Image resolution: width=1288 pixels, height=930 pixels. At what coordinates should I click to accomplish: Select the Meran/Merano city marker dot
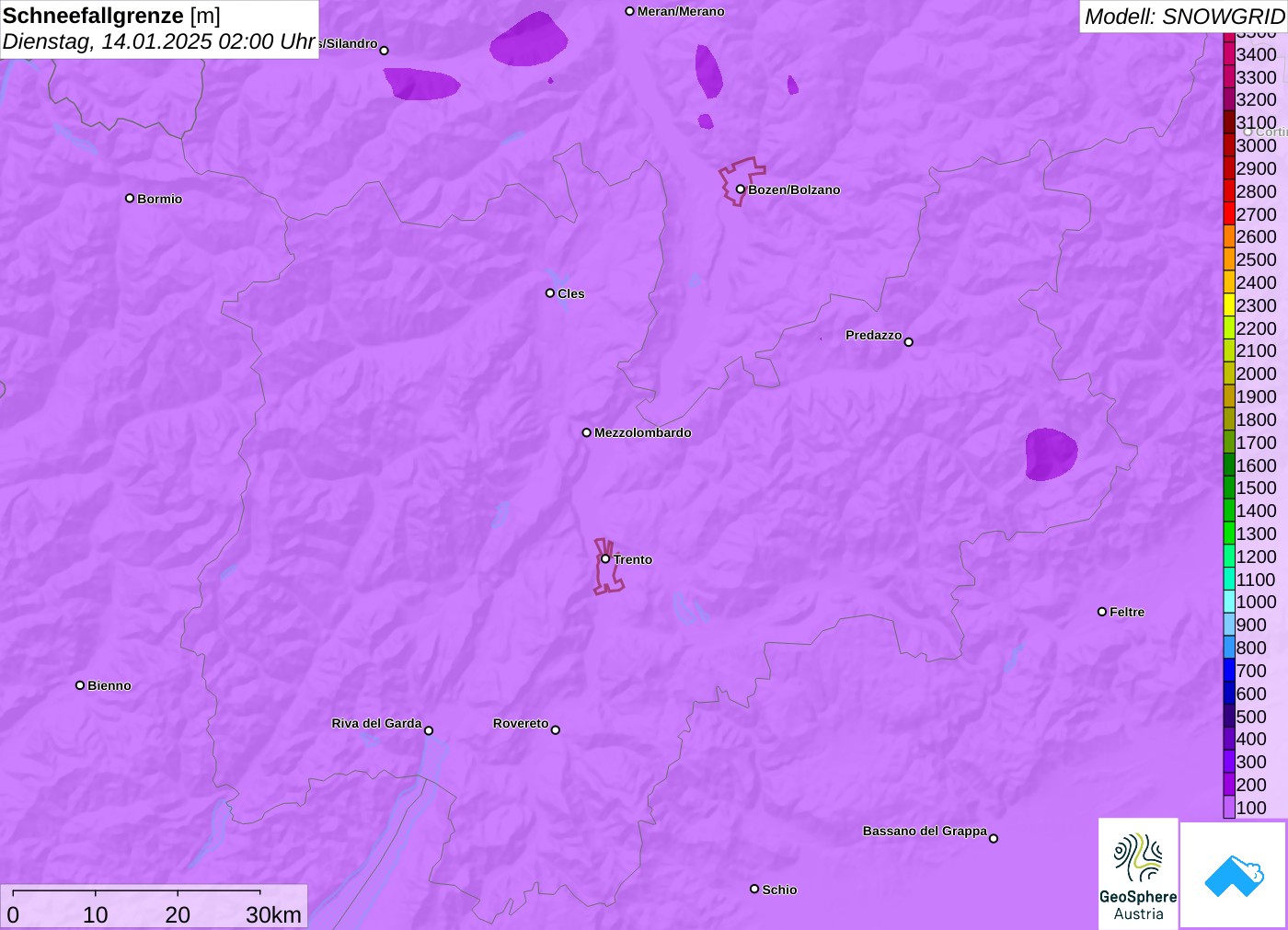click(x=630, y=12)
